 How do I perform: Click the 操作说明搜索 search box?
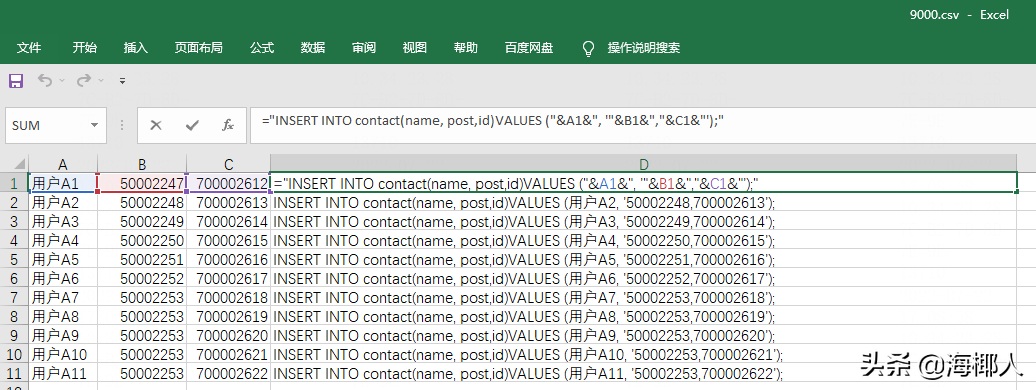pos(644,48)
